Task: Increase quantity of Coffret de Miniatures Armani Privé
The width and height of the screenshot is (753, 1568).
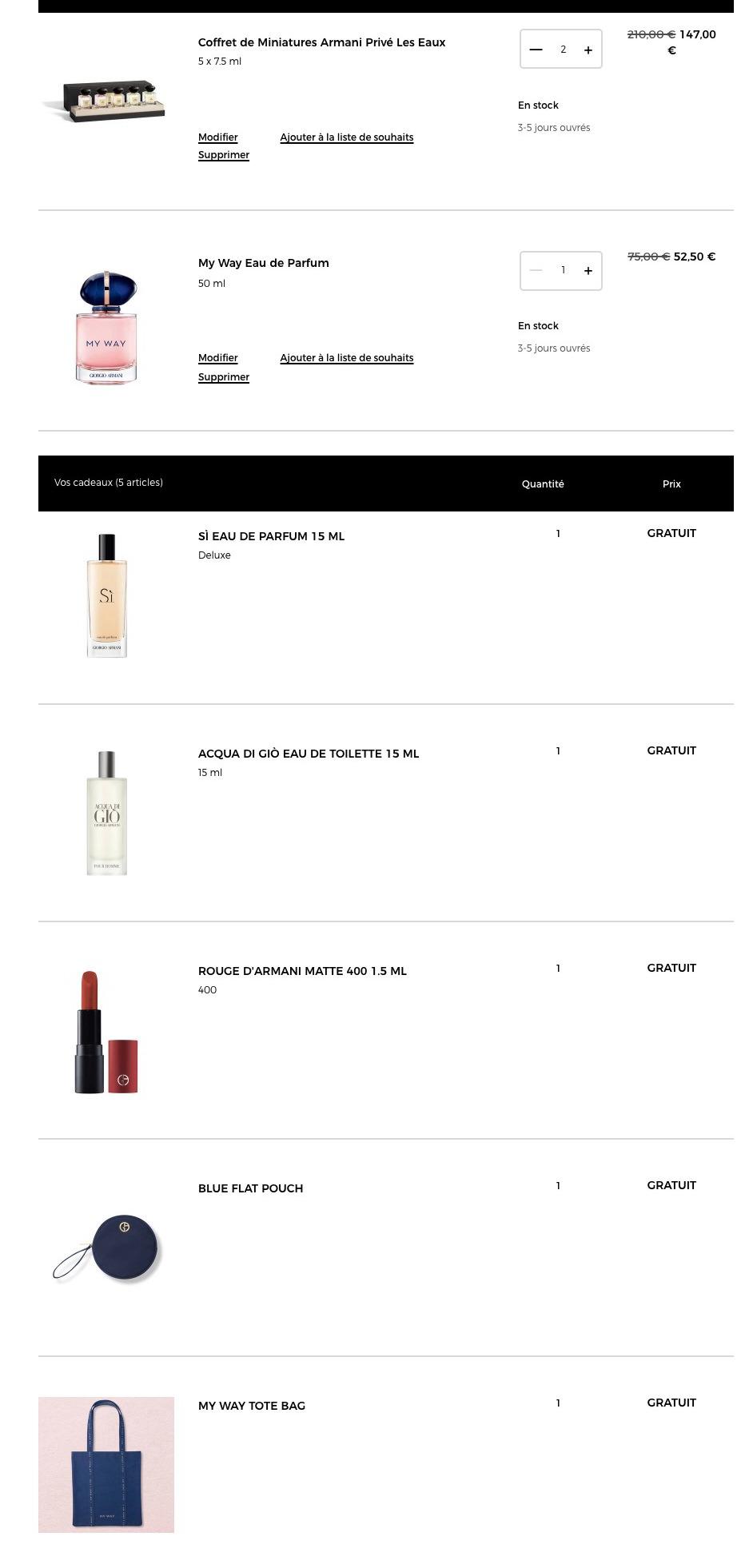Action: coord(588,50)
